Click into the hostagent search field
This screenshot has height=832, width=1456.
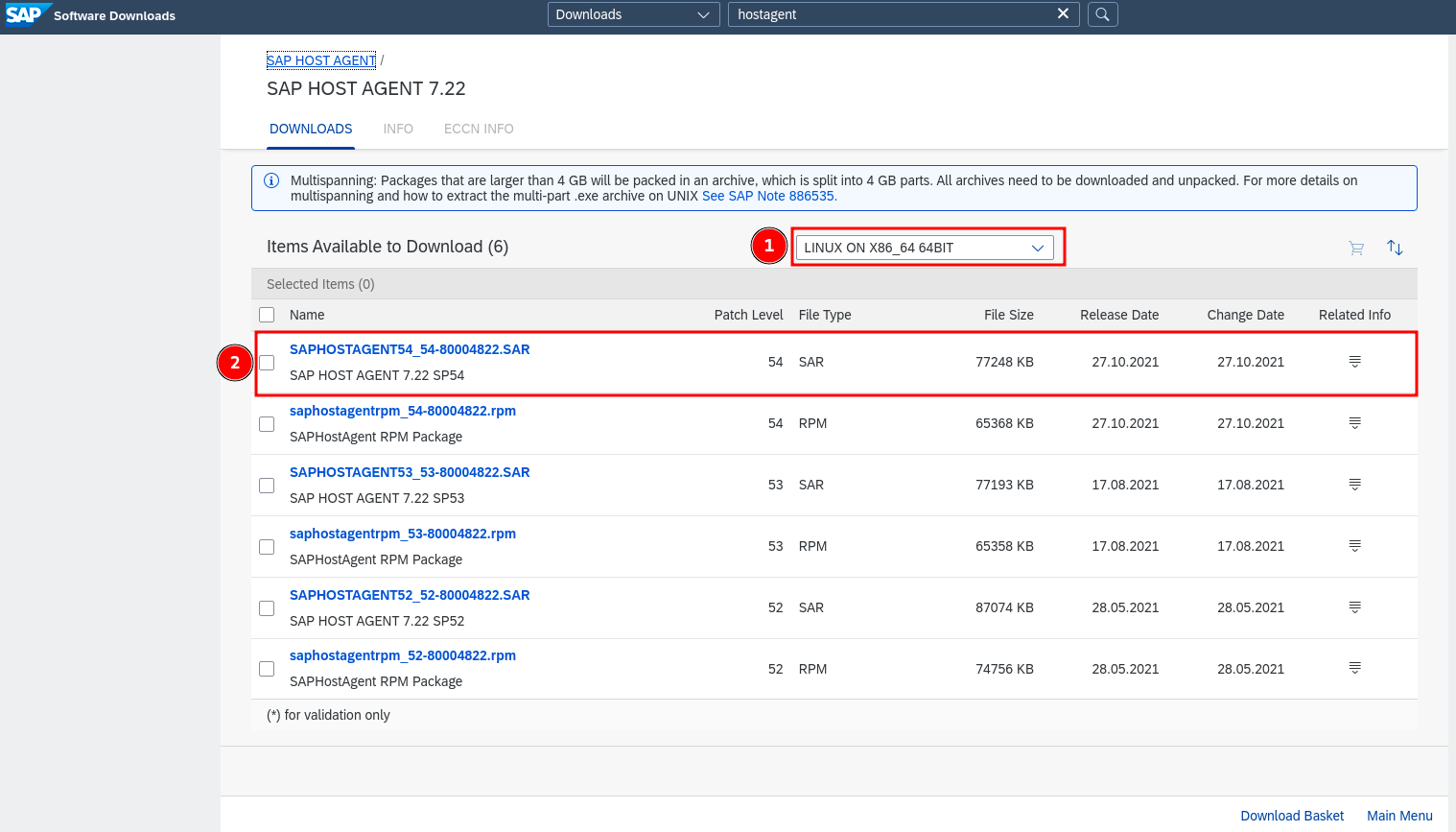click(x=887, y=14)
